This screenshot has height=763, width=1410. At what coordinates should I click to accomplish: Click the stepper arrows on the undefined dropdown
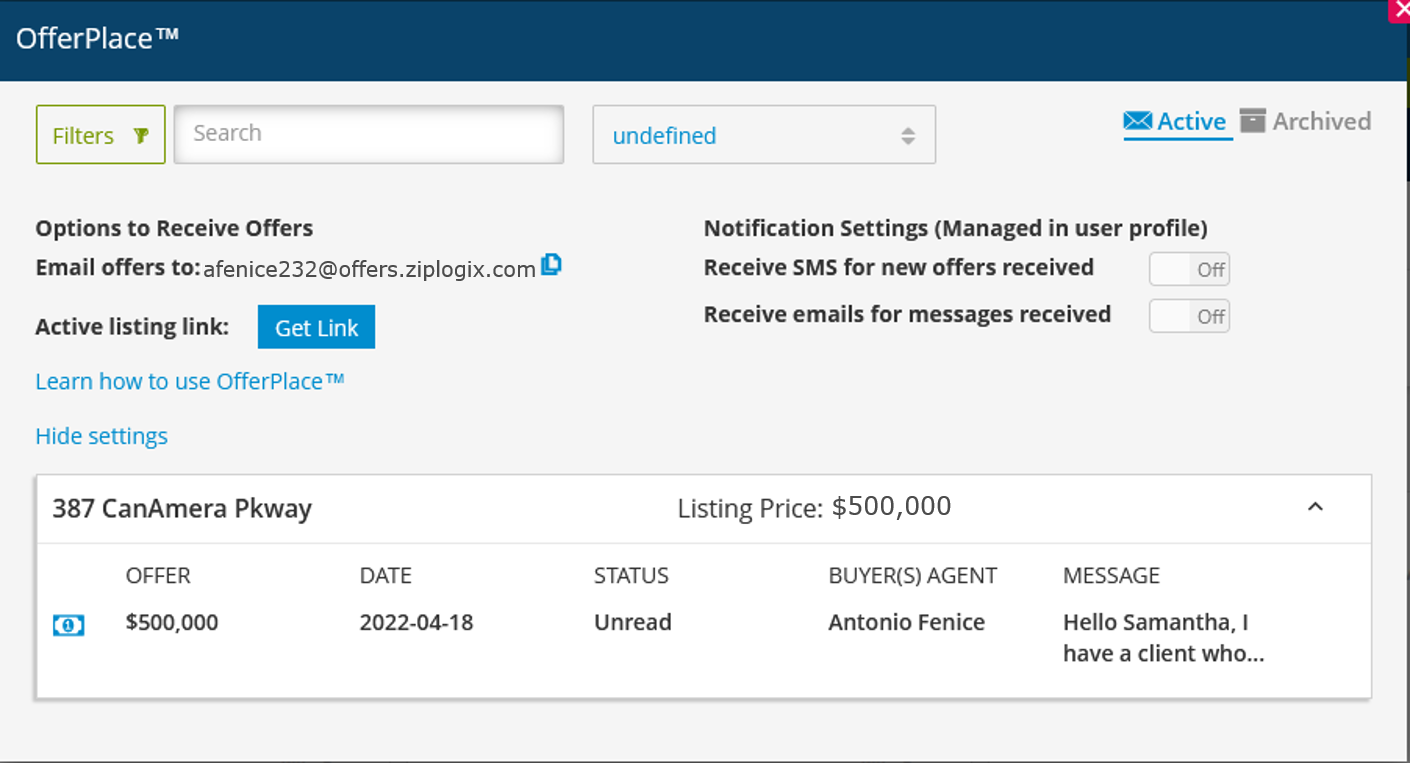click(908, 134)
